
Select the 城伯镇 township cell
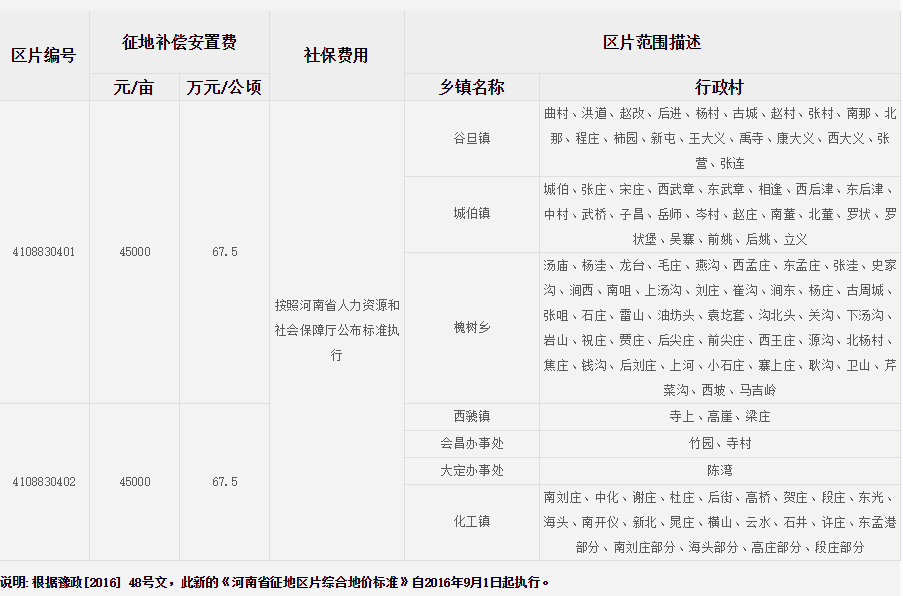click(x=472, y=214)
